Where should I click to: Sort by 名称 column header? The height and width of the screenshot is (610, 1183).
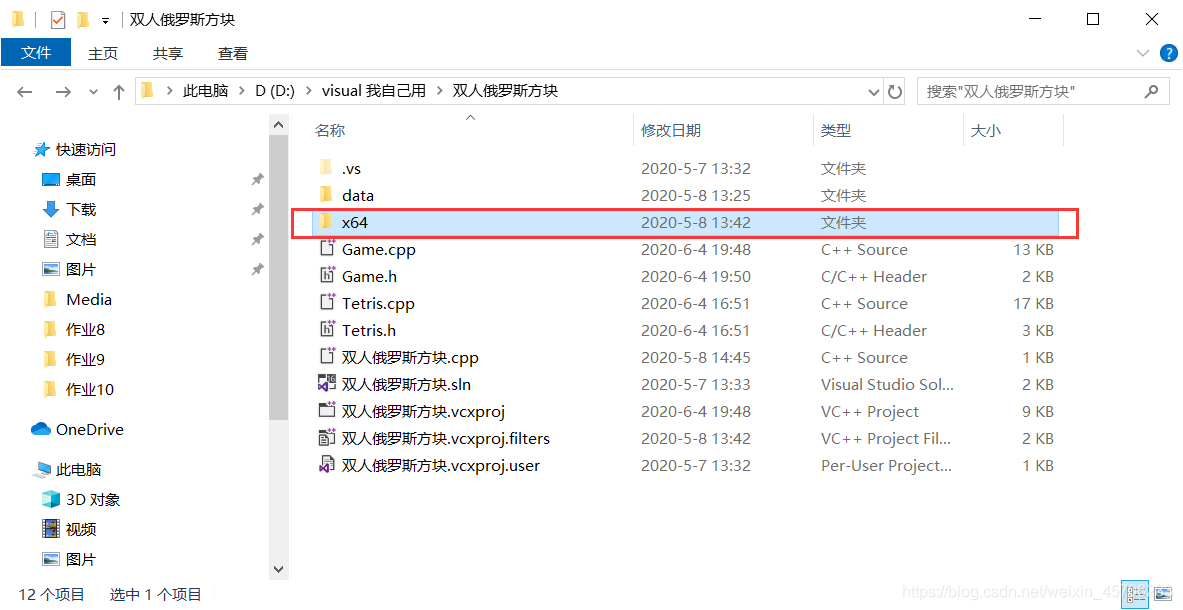(330, 130)
